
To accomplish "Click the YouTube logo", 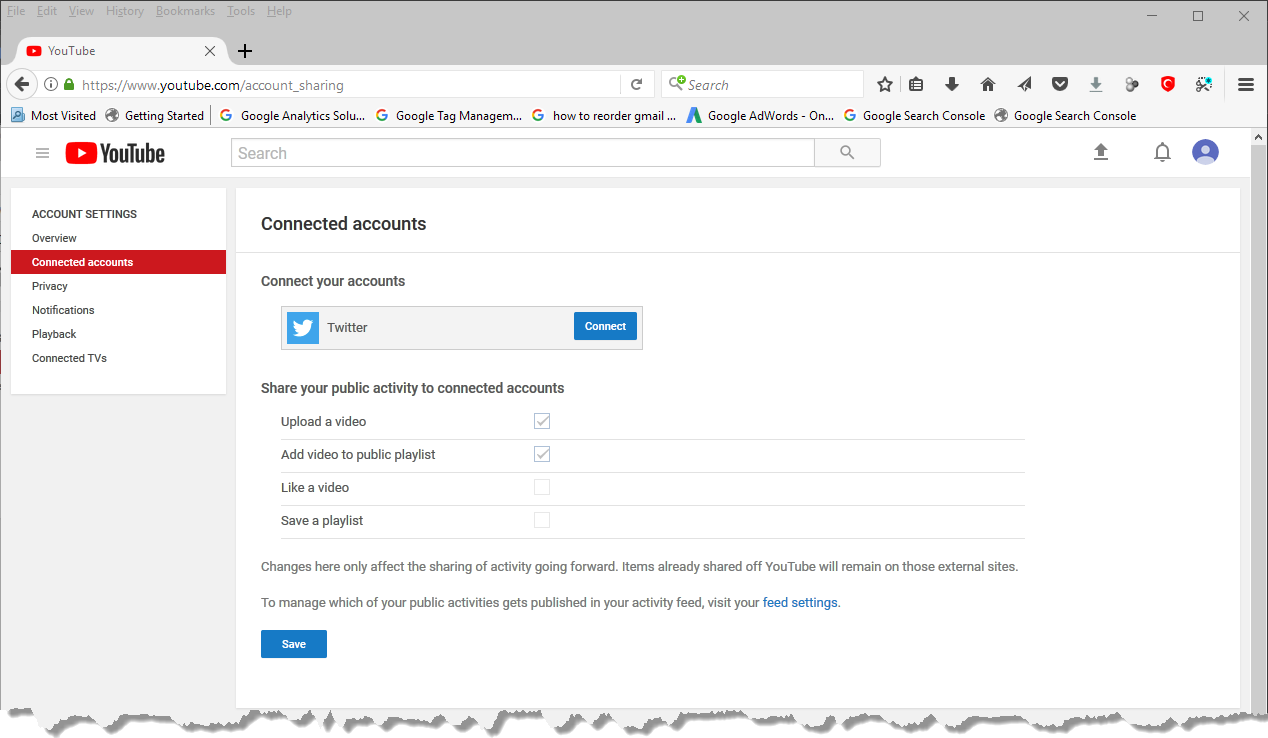I will (x=115, y=153).
